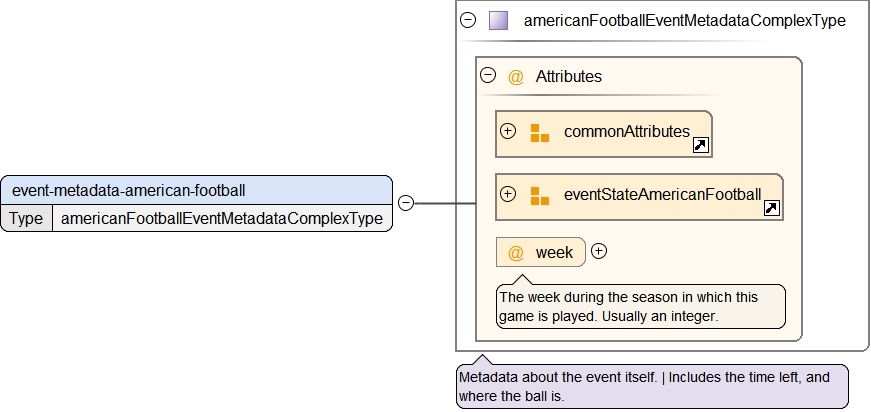The width and height of the screenshot is (871, 412).
Task: Expand the commonAttributes group
Action: tap(508, 131)
